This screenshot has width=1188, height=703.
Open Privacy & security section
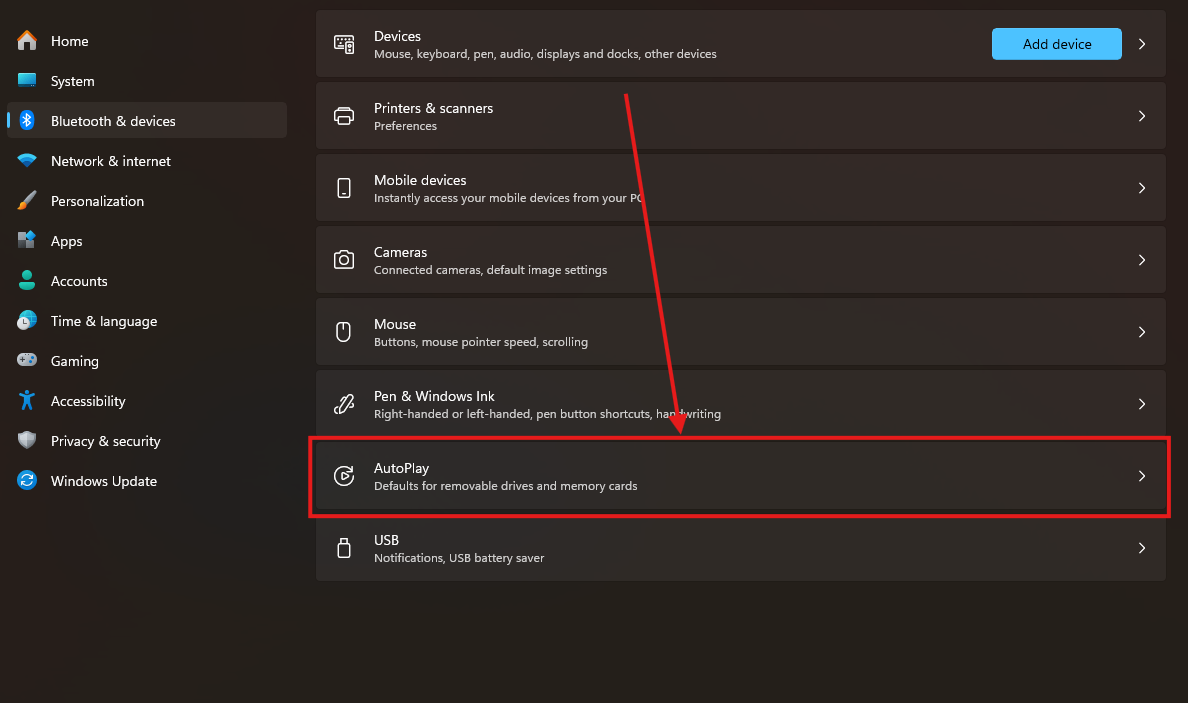click(147, 441)
